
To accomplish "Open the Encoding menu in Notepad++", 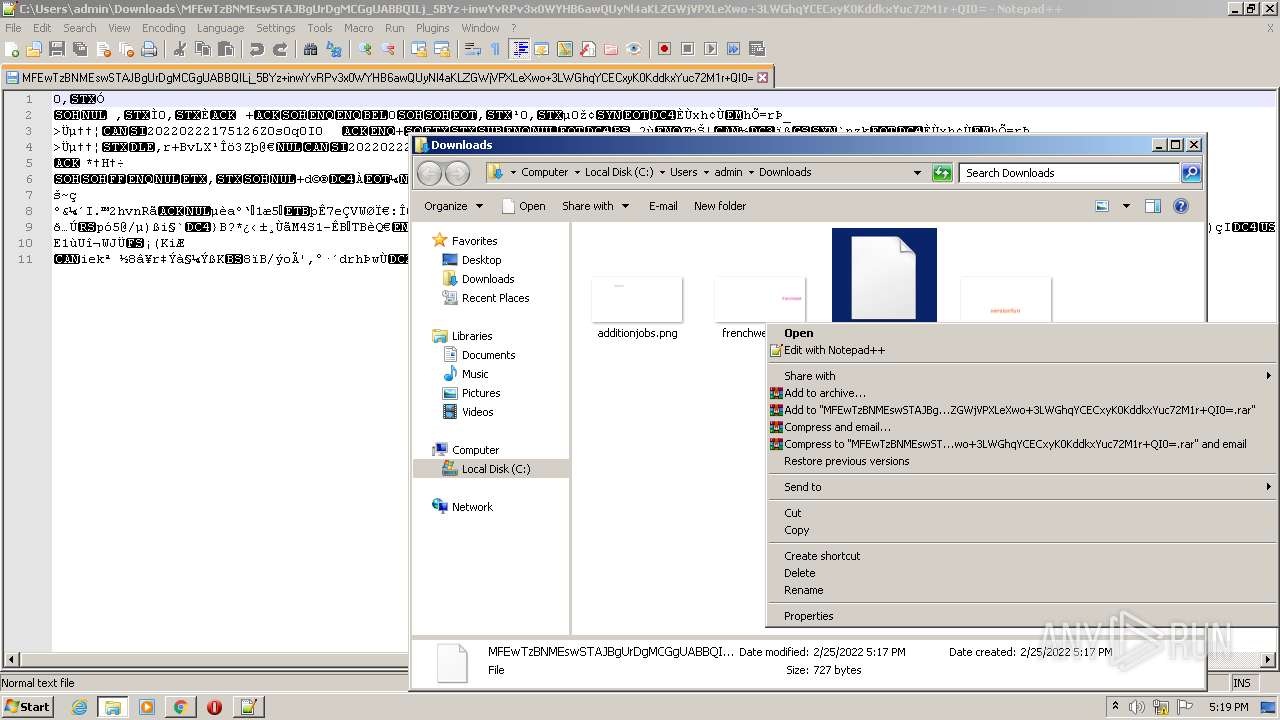I will point(163,28).
